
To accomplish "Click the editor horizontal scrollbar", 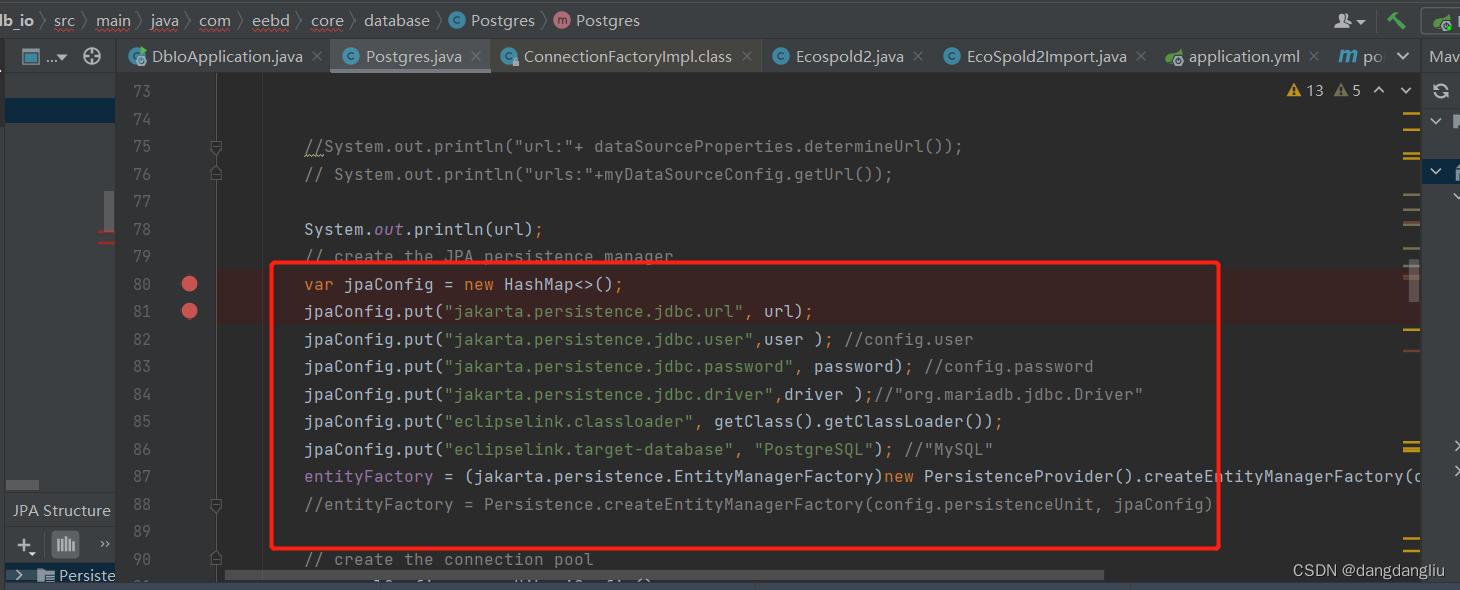I will [664, 575].
